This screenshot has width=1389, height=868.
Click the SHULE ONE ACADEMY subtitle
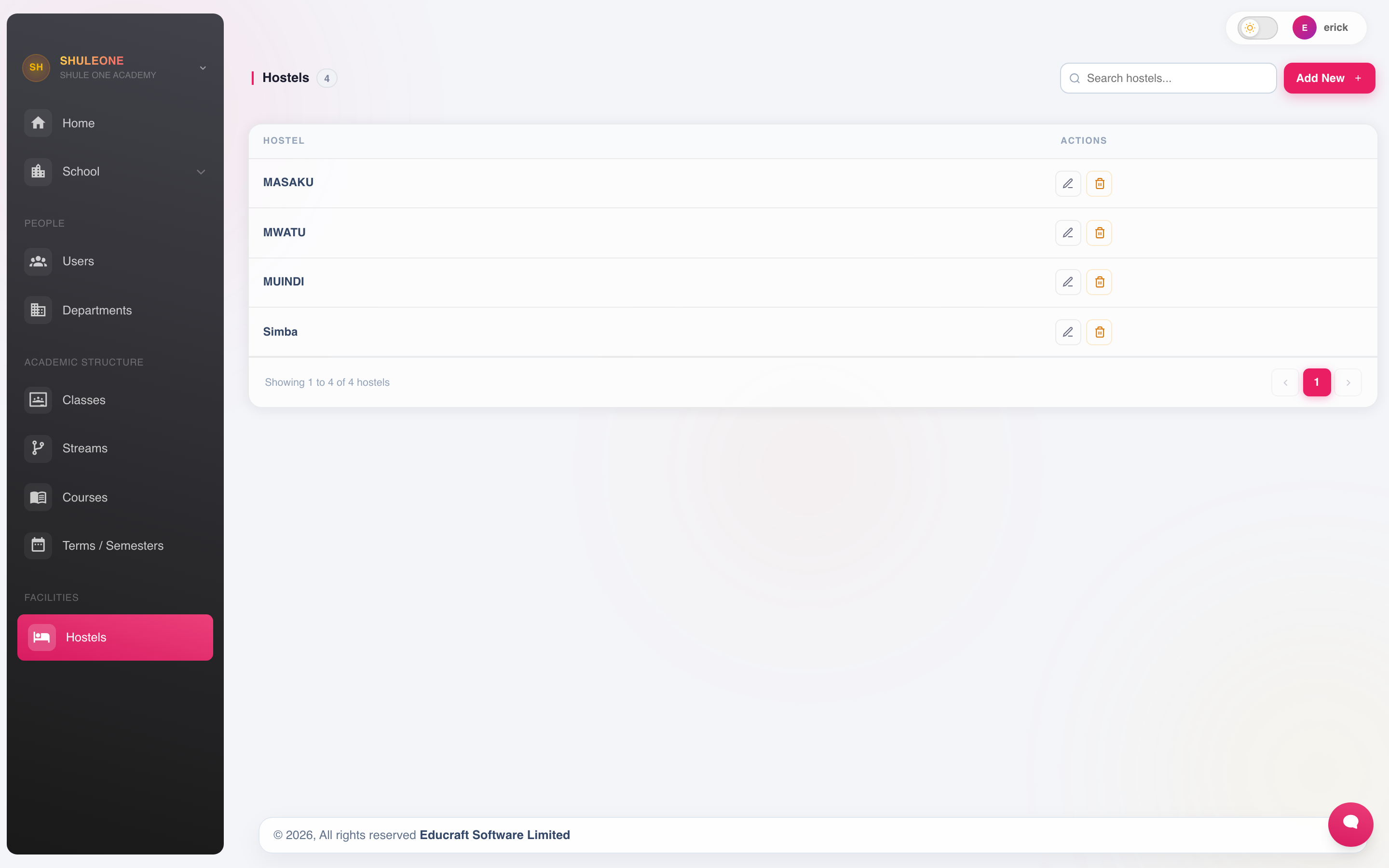[108, 75]
